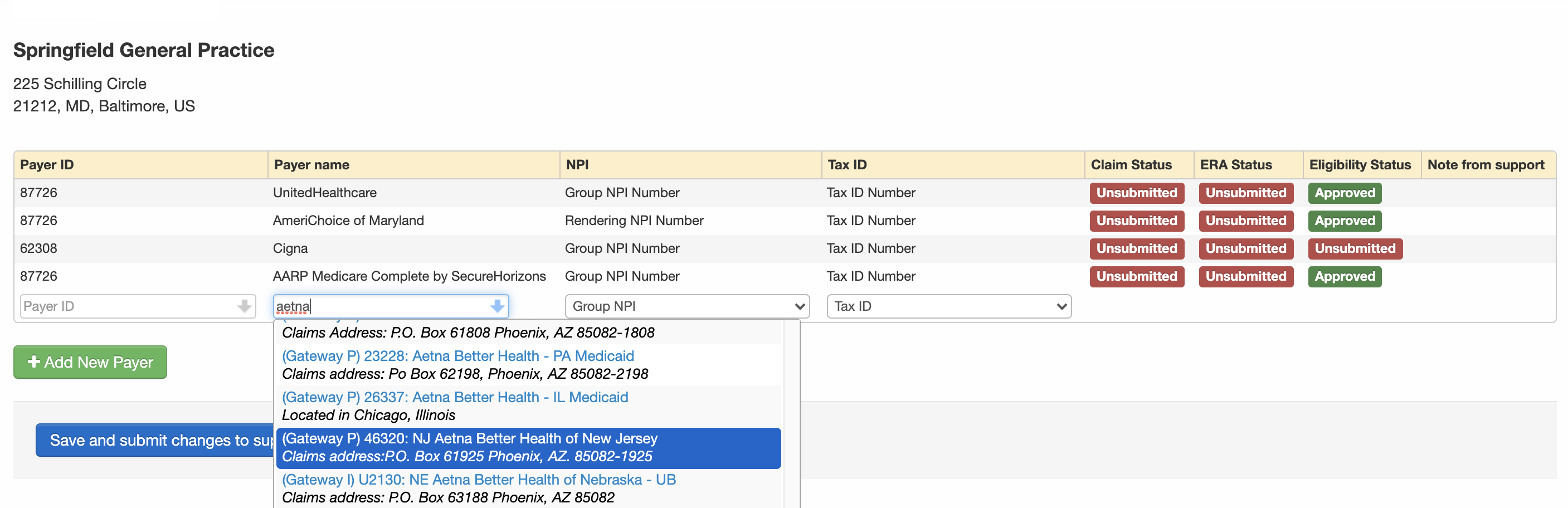1568x508 pixels.
Task: Click AARP Medicare Complete ERA Status badge
Action: (x=1246, y=277)
